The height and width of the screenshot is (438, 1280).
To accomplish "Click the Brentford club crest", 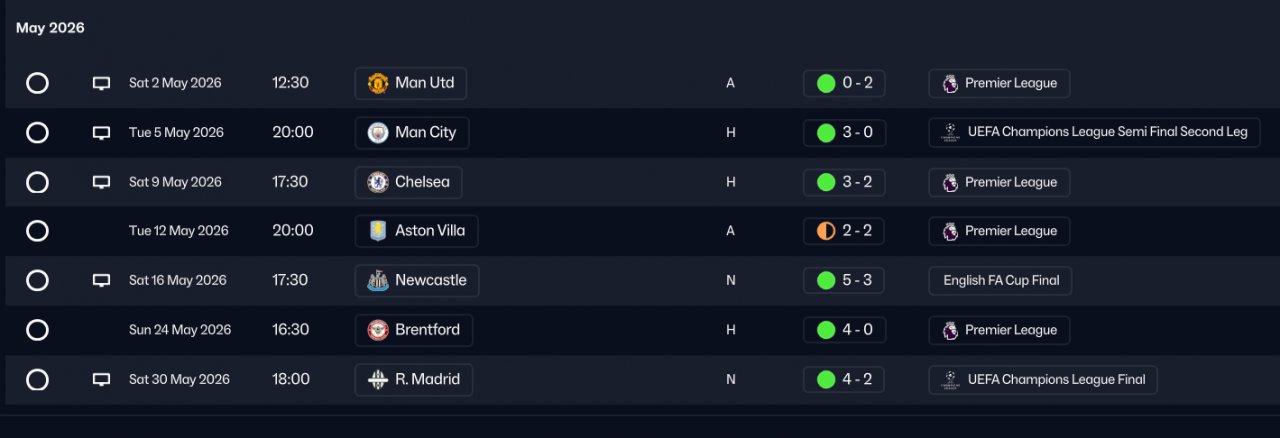I will (378, 330).
